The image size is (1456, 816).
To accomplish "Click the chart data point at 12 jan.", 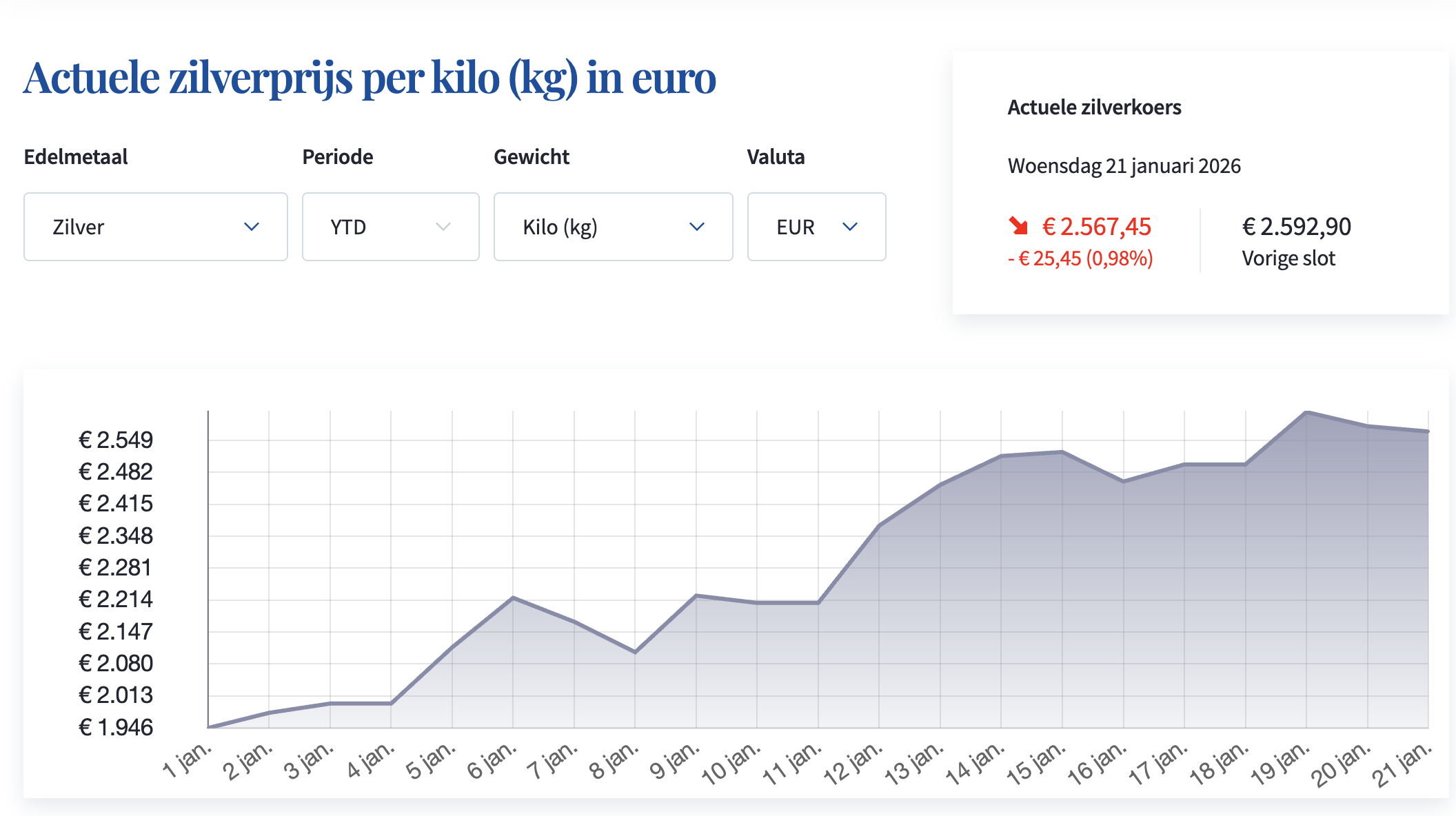I will click(879, 526).
